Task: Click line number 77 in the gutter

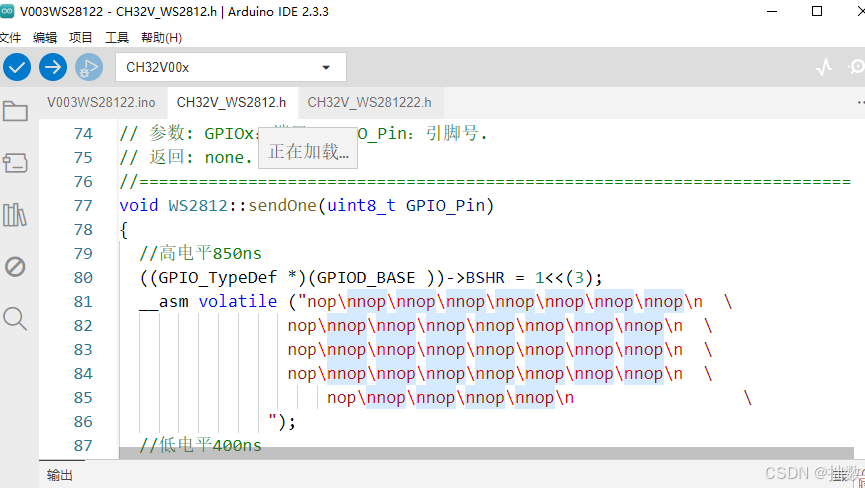Action: tap(83, 206)
